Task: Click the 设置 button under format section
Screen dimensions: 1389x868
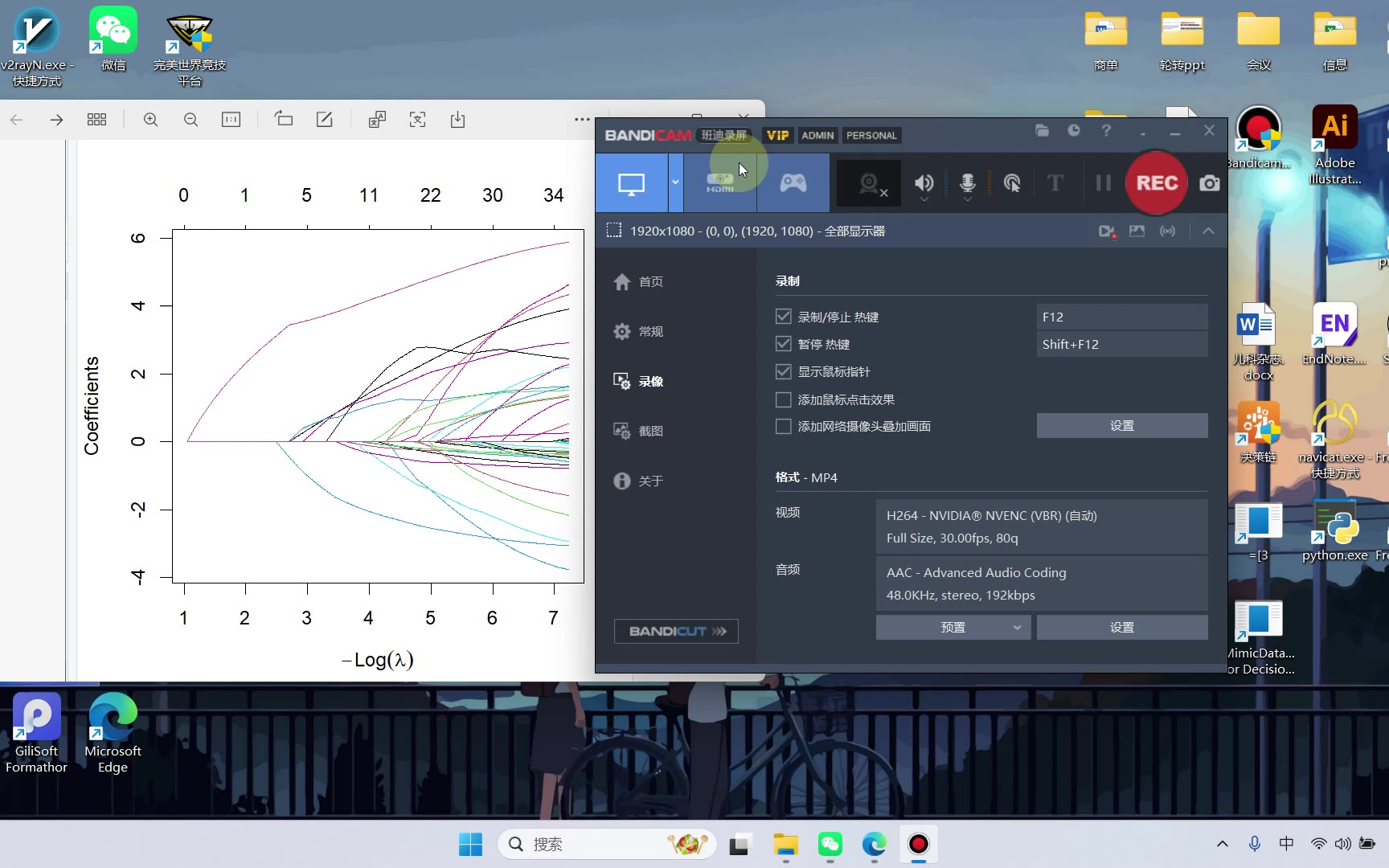Action: 1121,628
